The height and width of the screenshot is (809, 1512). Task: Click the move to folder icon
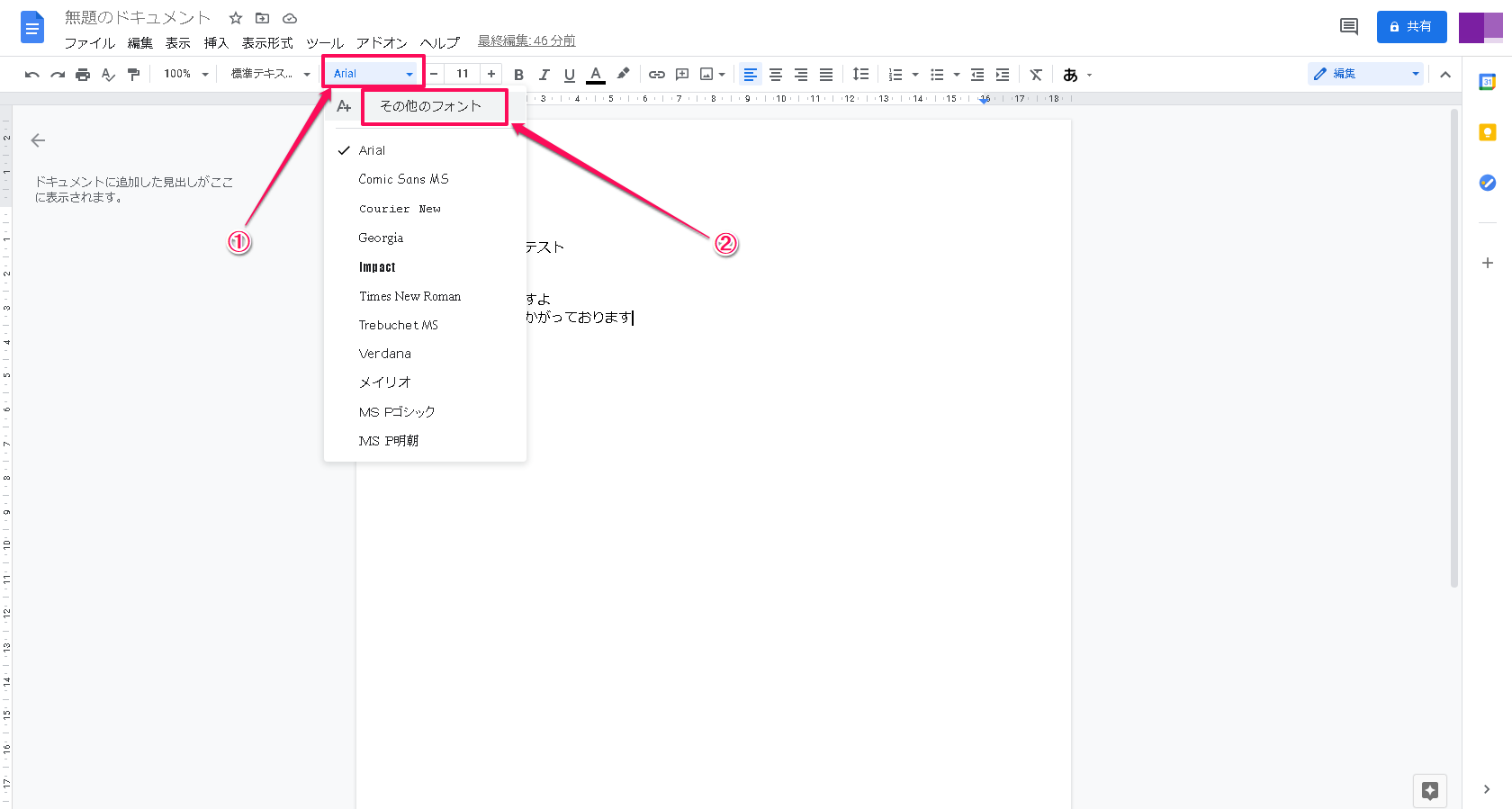coord(263,18)
